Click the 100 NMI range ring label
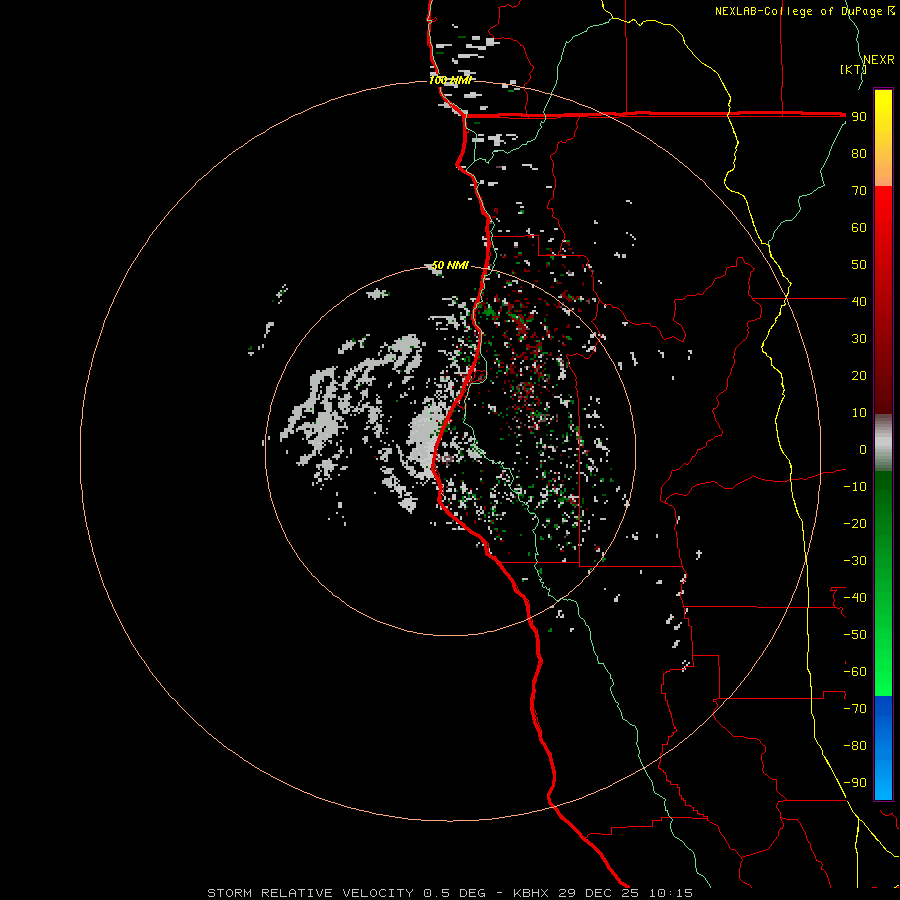 450,80
